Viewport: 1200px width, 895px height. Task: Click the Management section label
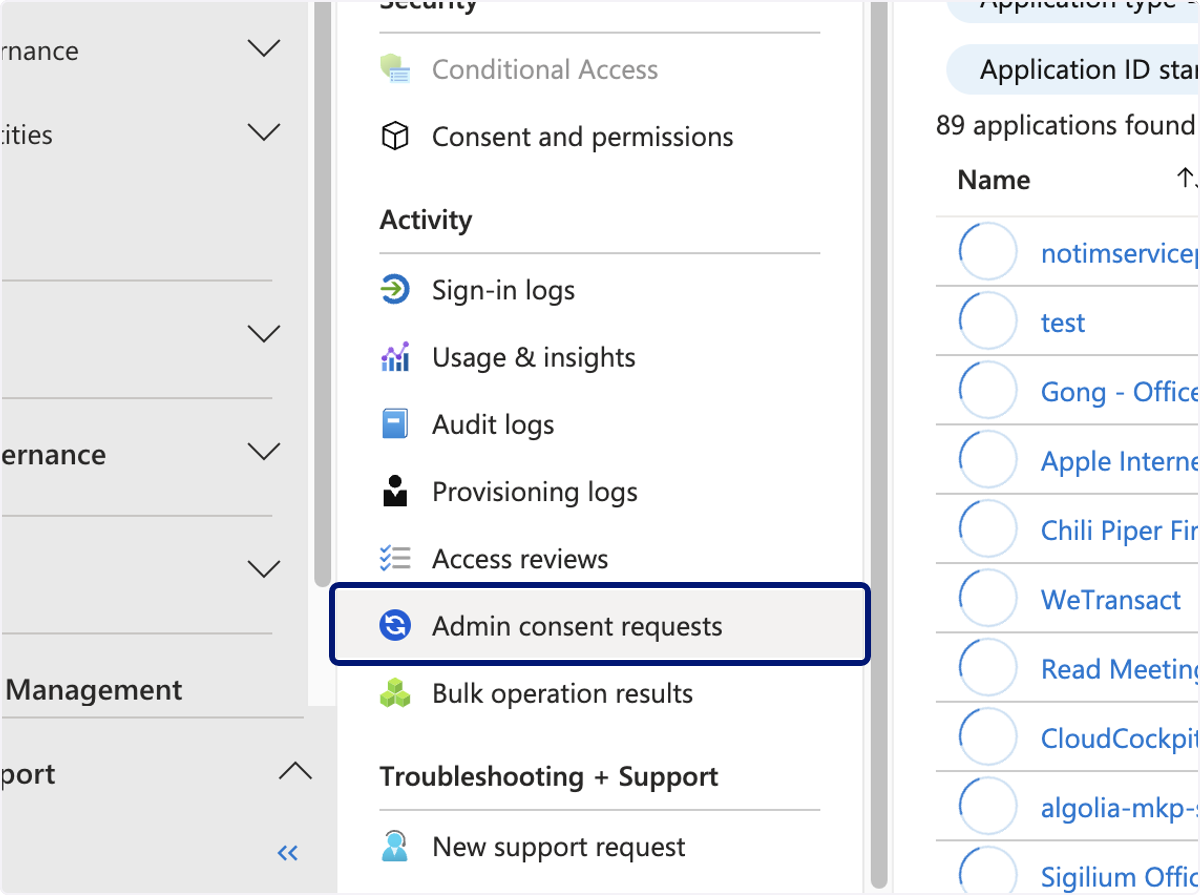click(94, 690)
